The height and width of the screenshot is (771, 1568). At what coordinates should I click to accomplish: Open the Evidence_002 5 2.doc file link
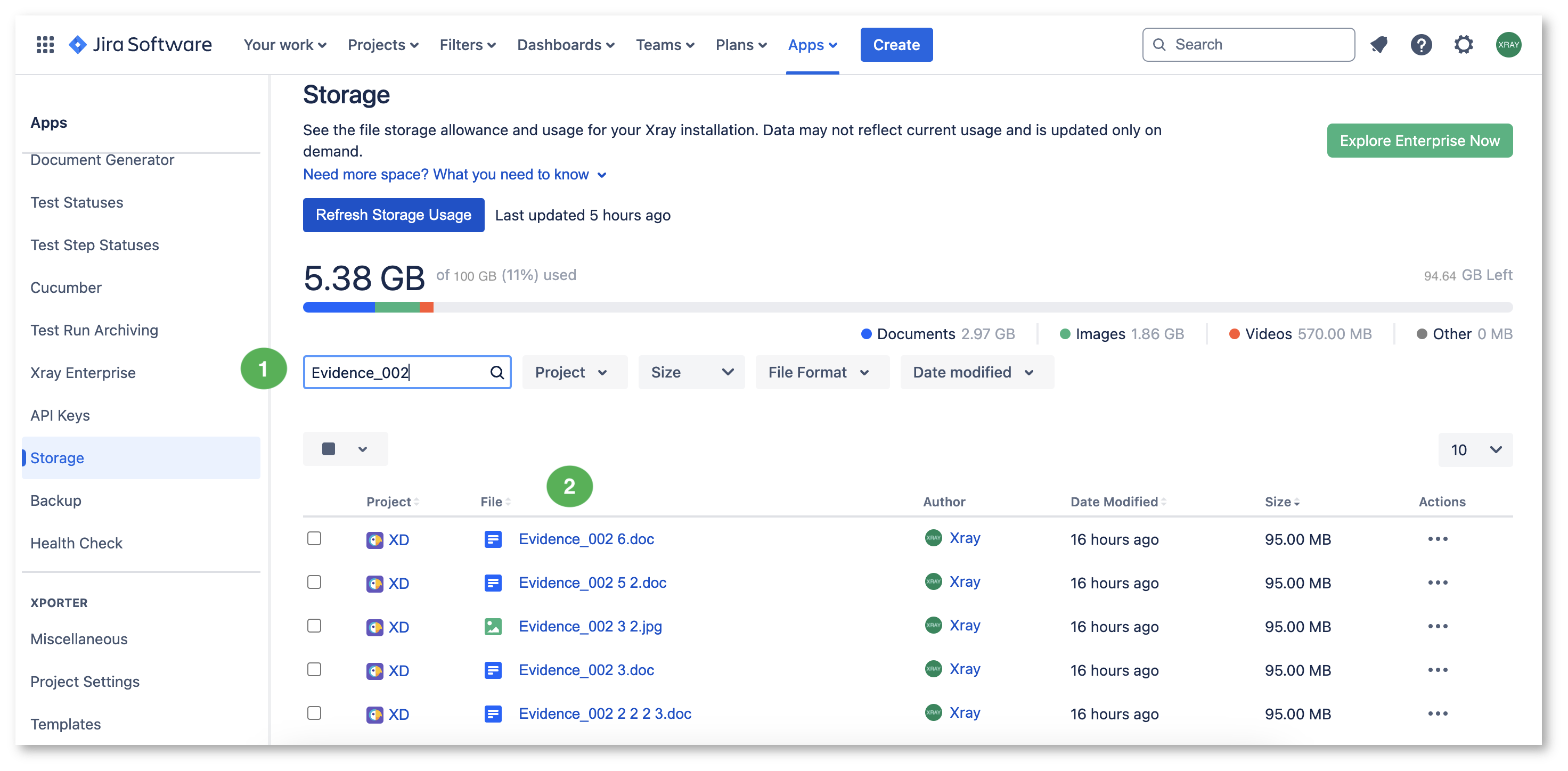pos(592,583)
